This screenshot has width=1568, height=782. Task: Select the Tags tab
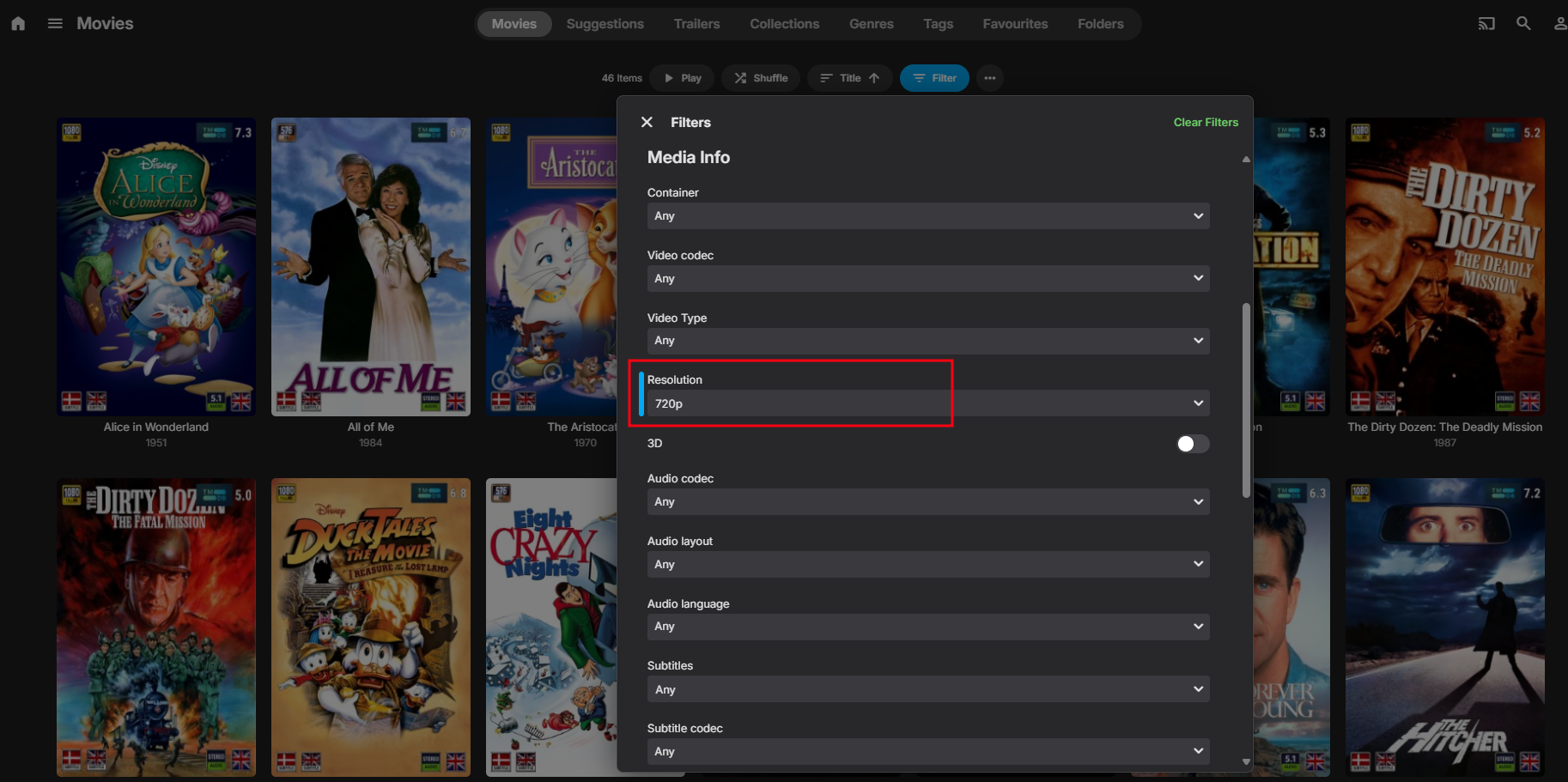pos(938,24)
